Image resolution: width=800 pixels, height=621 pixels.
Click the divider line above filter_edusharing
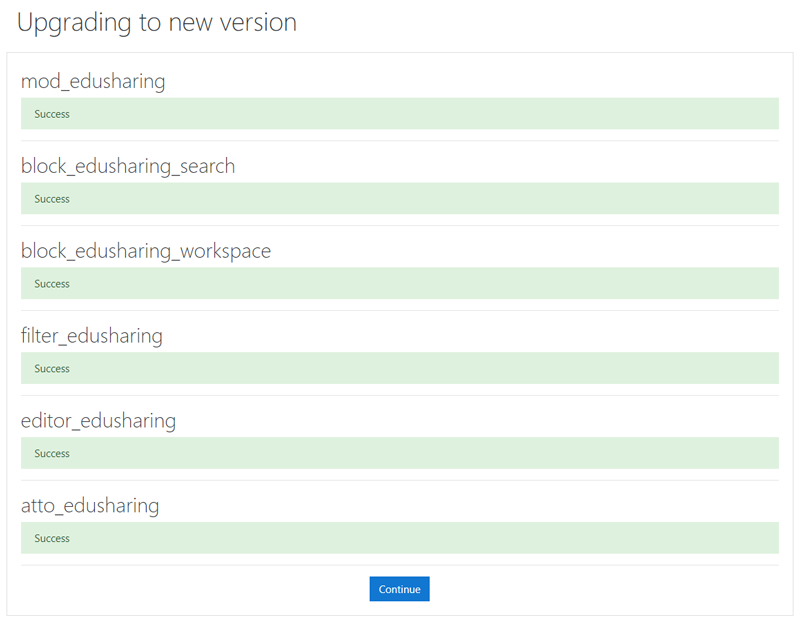(399, 311)
